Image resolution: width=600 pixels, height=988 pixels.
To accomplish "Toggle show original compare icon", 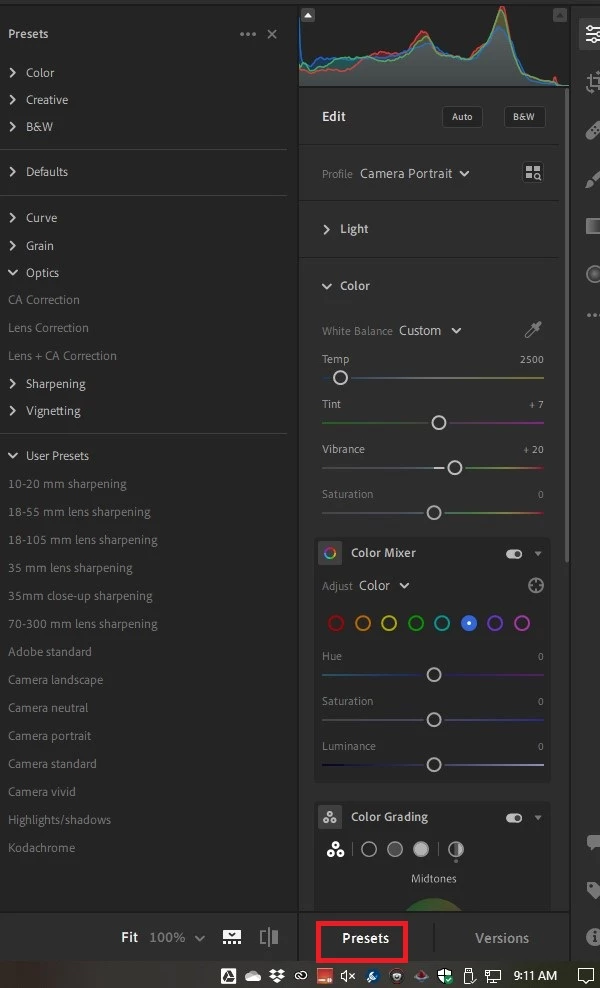I will (x=269, y=937).
